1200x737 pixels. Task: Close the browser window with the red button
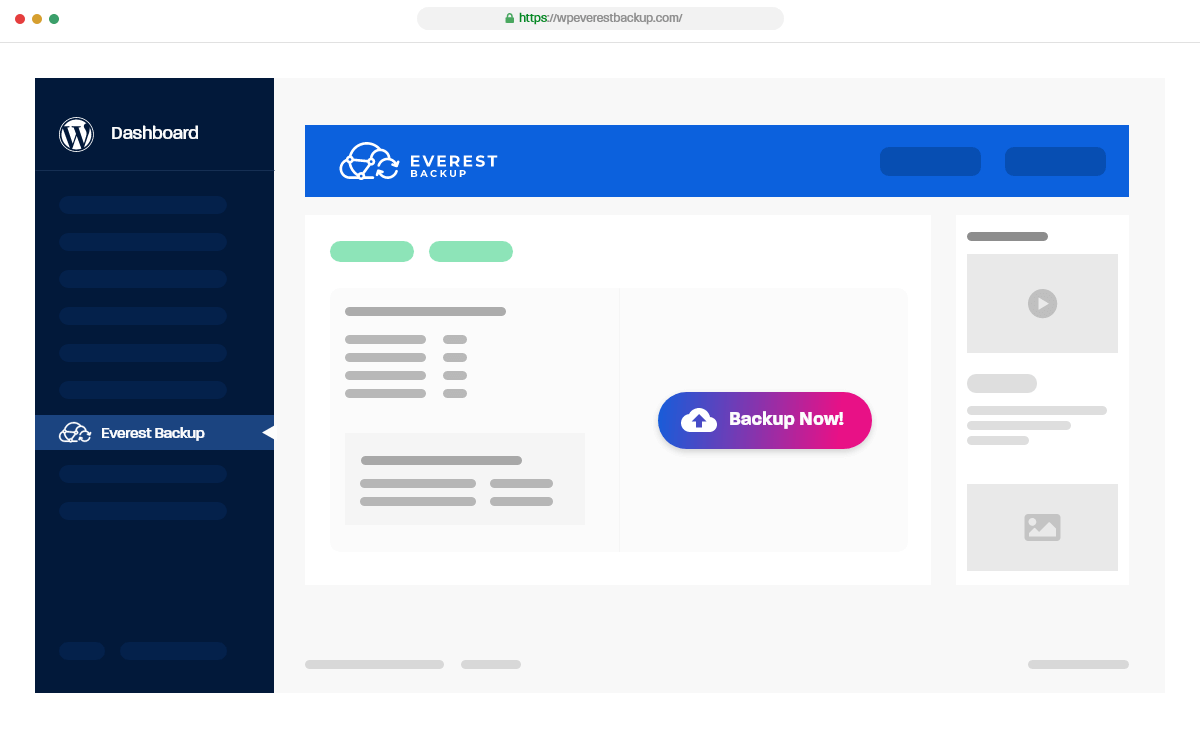[20, 17]
